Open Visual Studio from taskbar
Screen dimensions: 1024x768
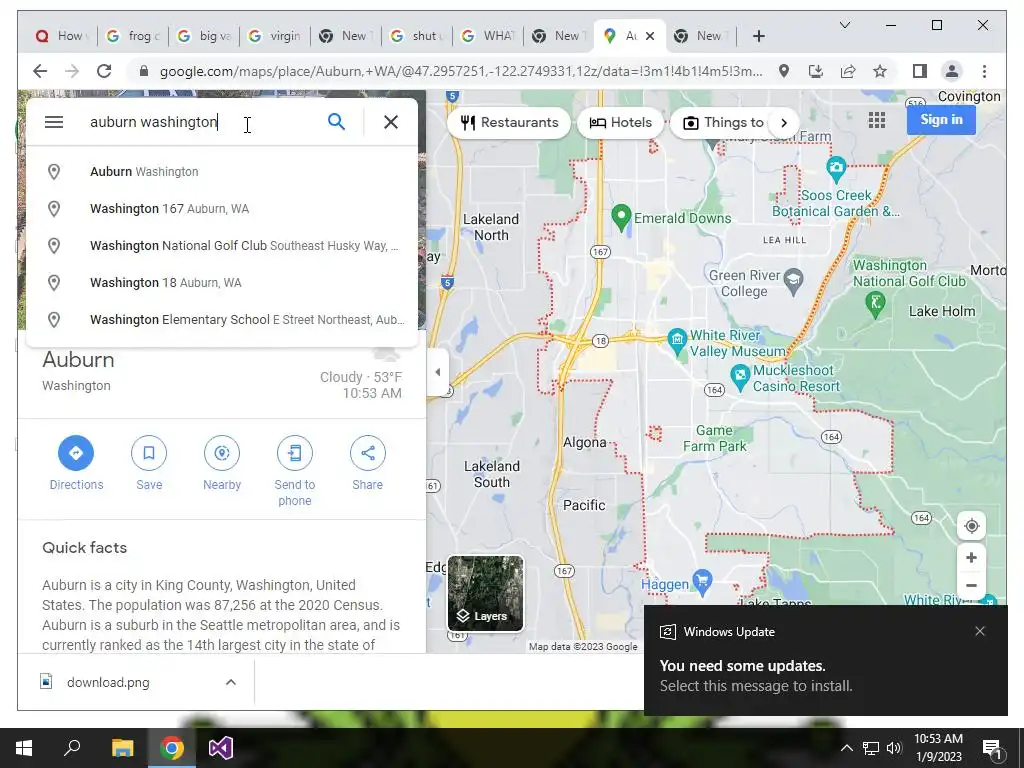click(221, 748)
